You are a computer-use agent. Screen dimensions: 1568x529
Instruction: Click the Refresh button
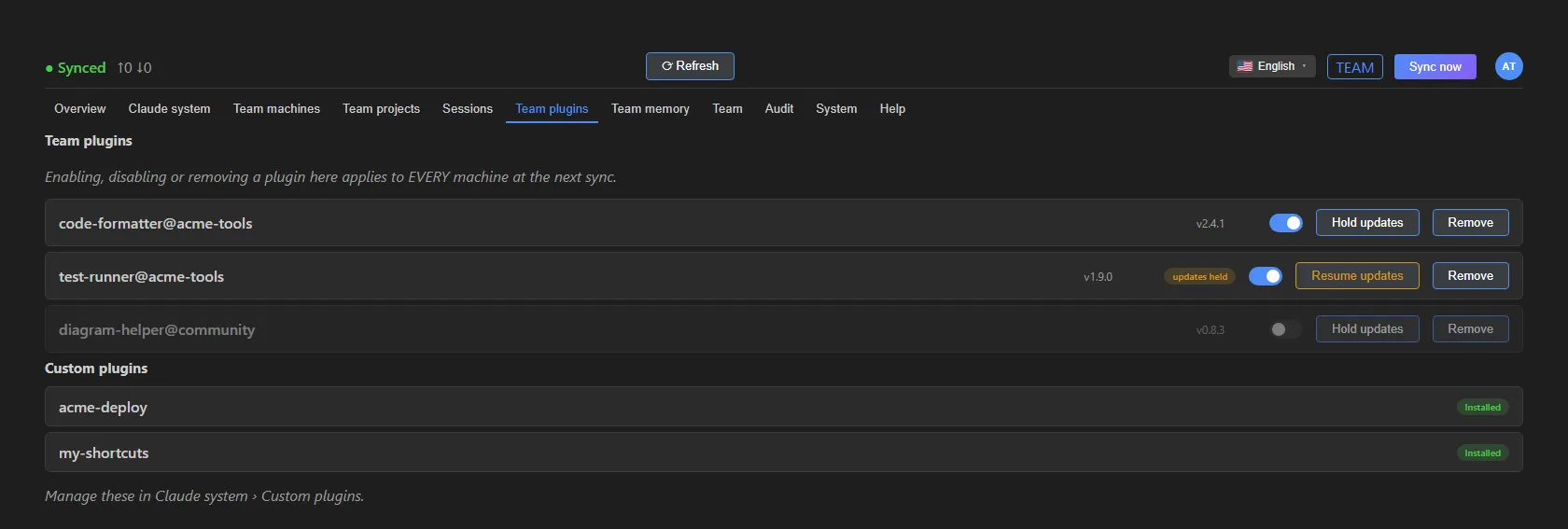pyautogui.click(x=690, y=66)
